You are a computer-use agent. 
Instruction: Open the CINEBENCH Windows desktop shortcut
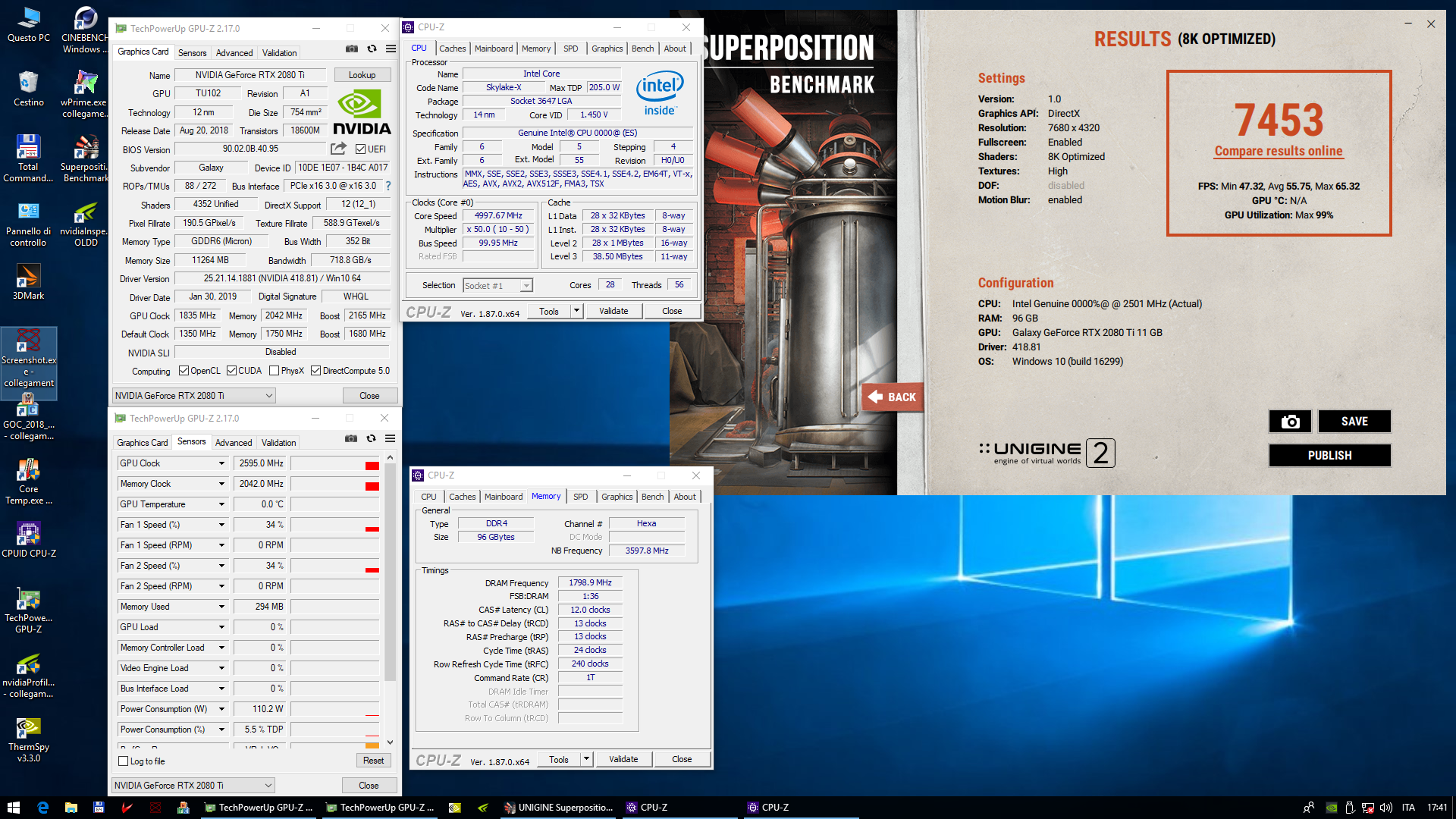click(x=84, y=30)
